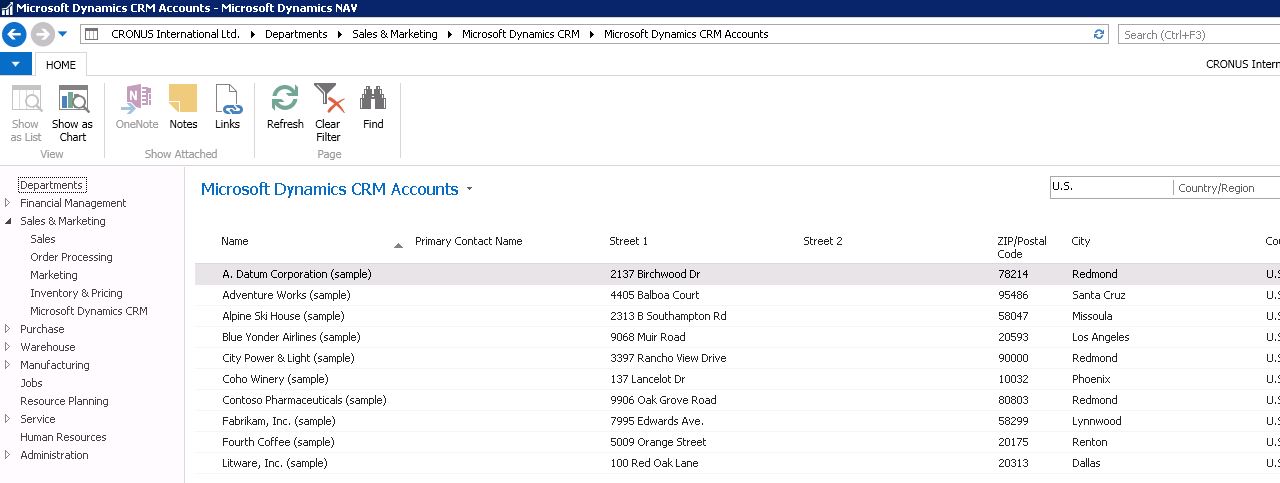Open Order Processing in navigation pane
1280x483 pixels.
pyautogui.click(x=71, y=257)
